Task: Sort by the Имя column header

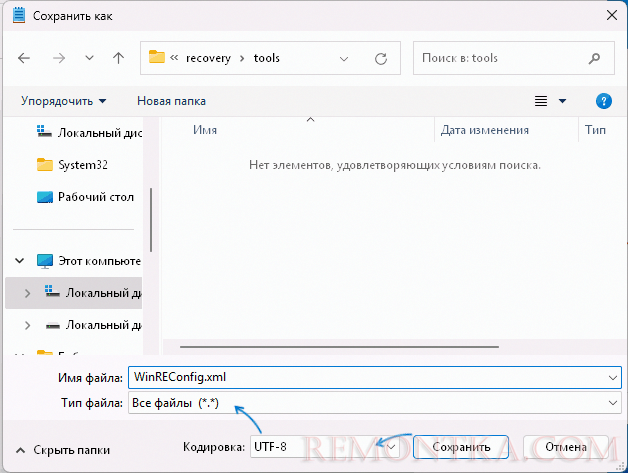Action: coord(205,130)
